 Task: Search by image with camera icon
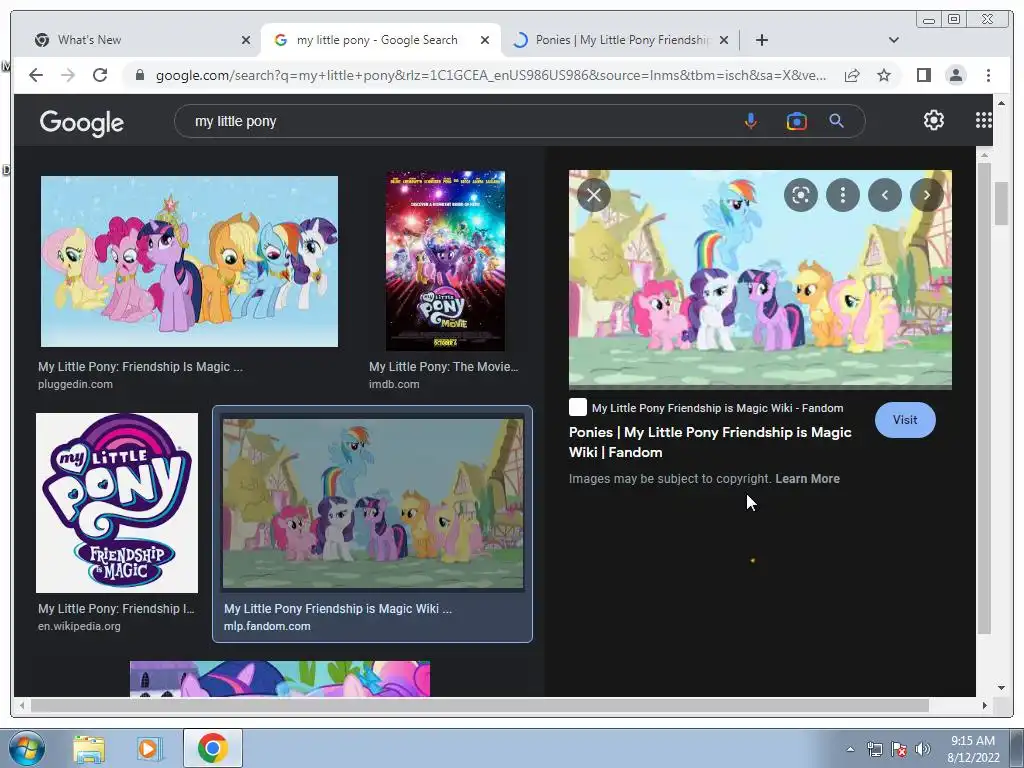(796, 121)
